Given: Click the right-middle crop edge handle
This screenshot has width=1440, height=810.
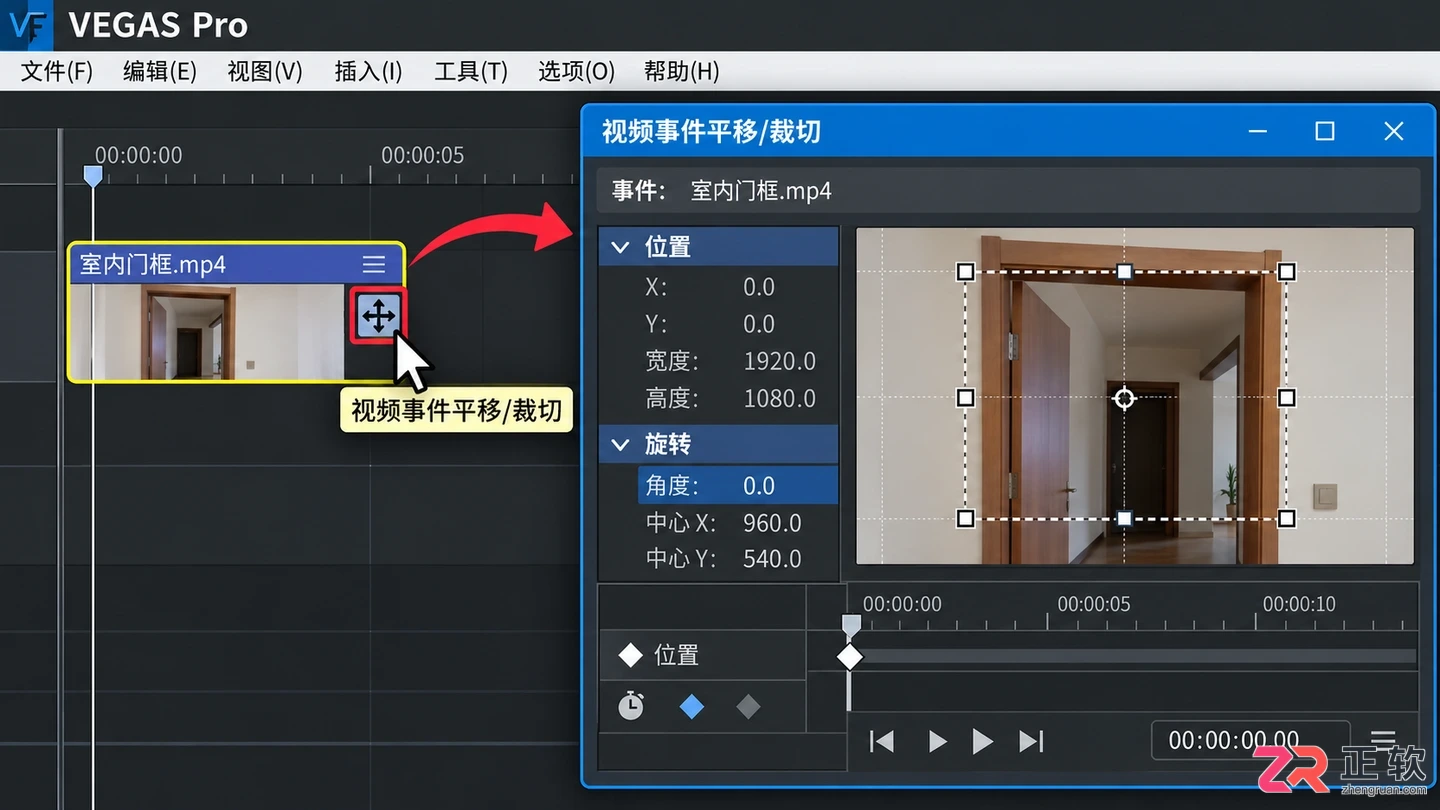Looking at the screenshot, I should 1287,398.
